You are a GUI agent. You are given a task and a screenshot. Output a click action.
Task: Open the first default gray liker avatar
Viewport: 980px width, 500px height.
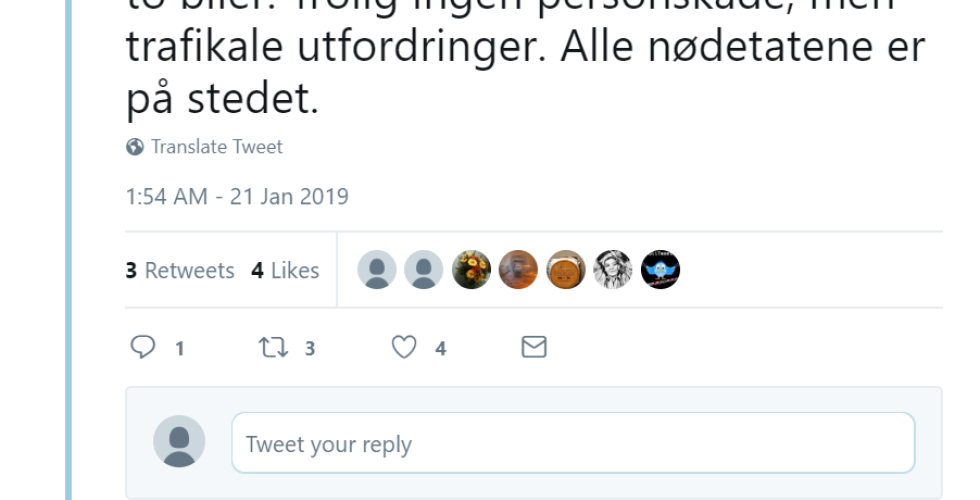tap(377, 270)
